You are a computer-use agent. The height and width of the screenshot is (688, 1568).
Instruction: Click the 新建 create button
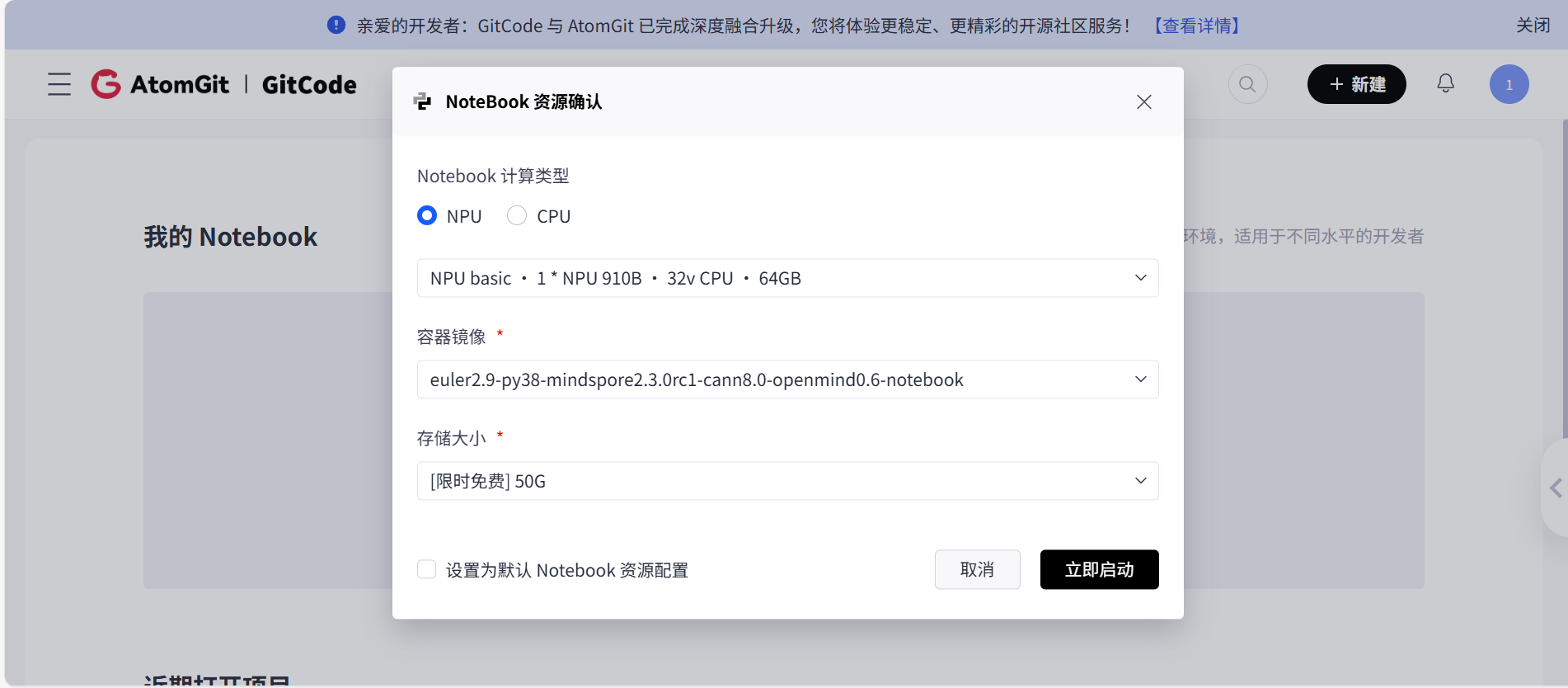tap(1356, 84)
